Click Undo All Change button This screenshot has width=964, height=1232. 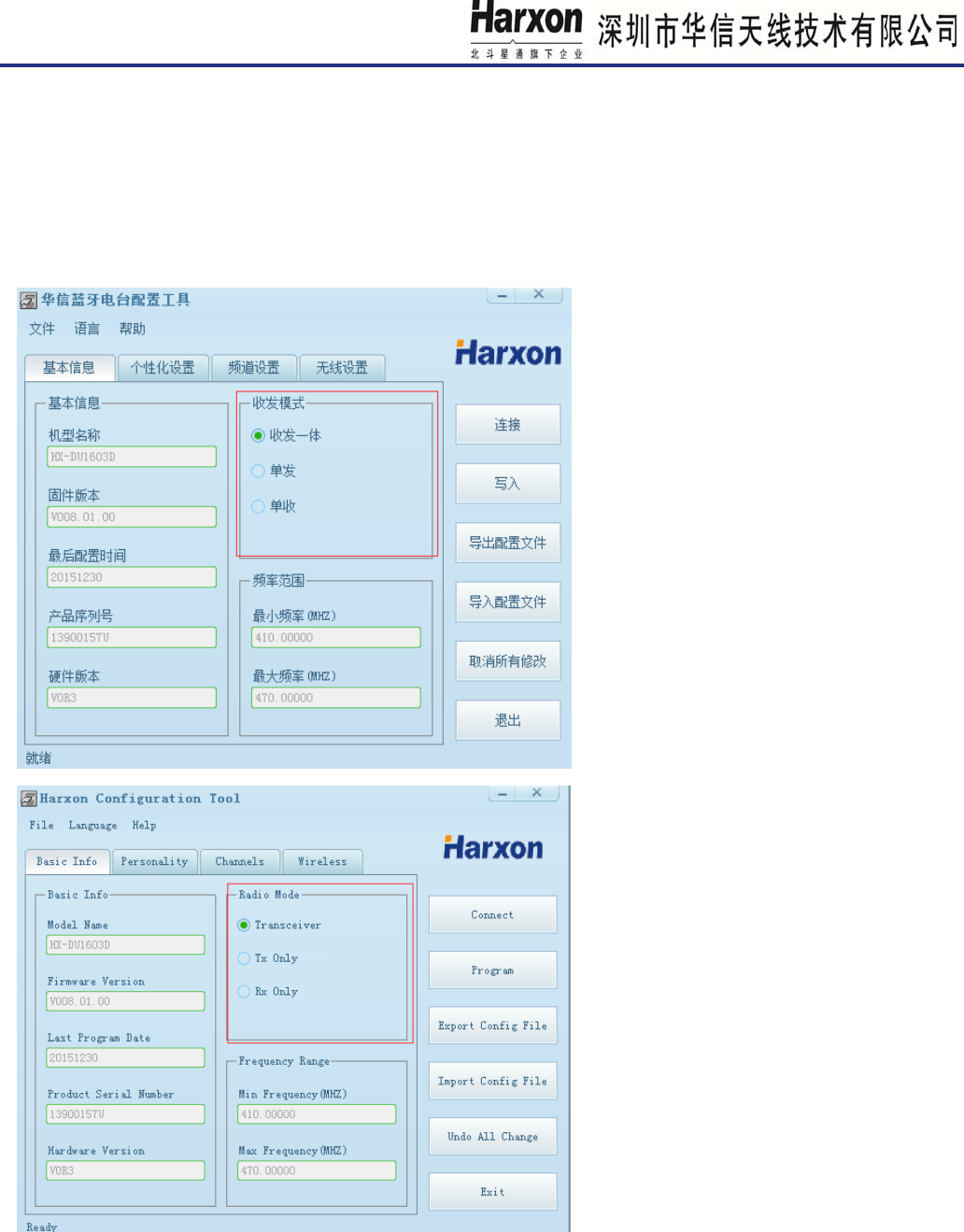493,1137
